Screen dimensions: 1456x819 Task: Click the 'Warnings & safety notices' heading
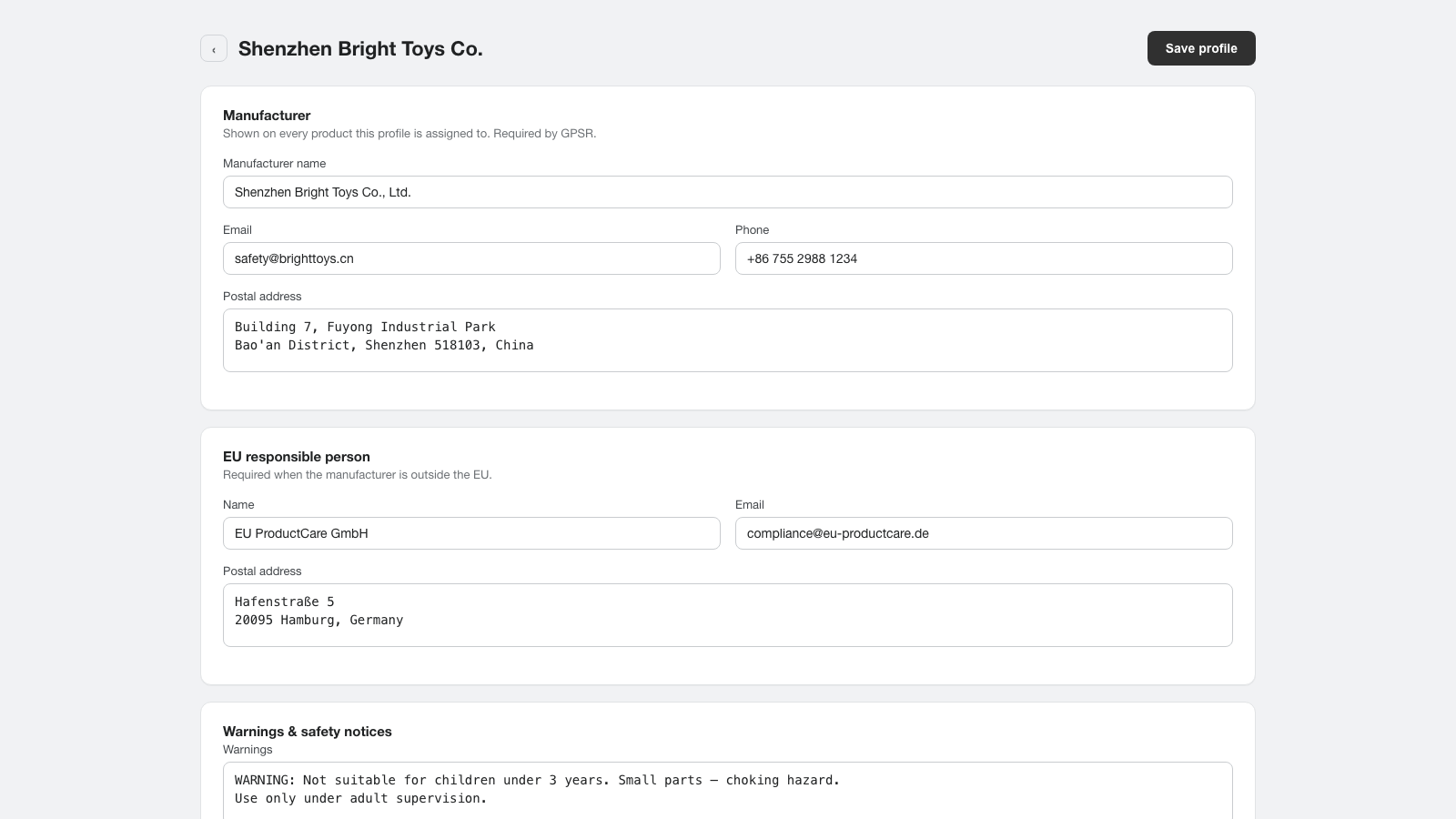[308, 732]
